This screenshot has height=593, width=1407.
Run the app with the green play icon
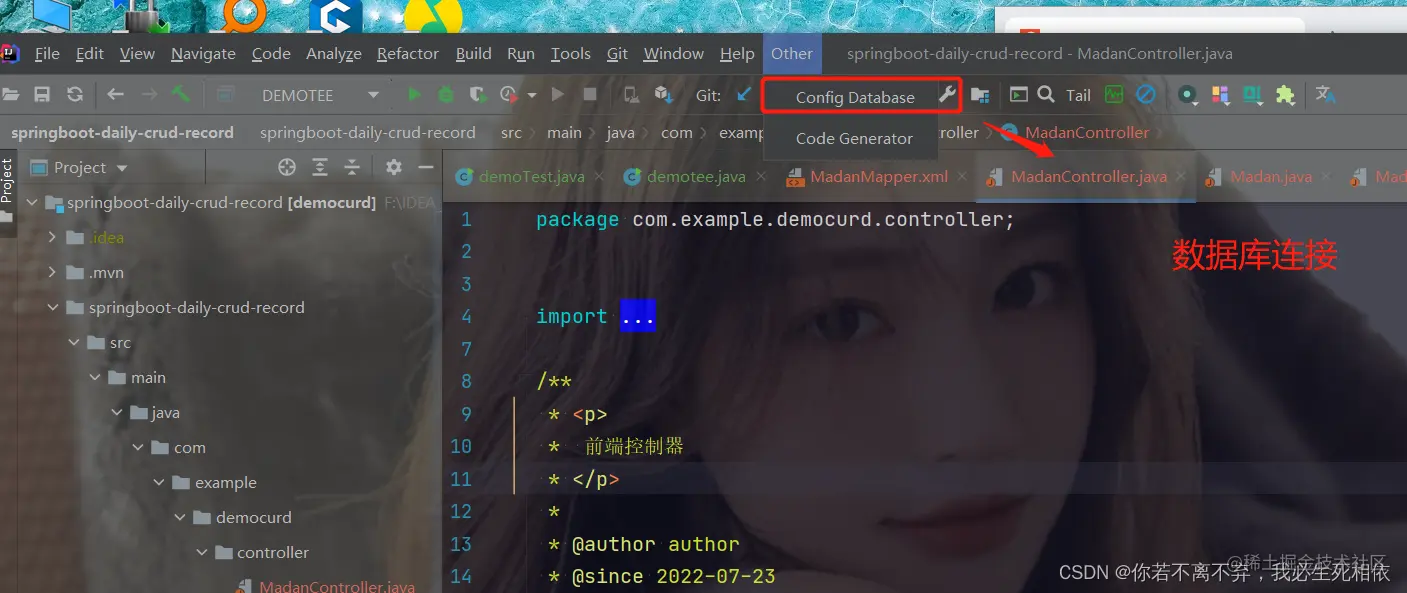(414, 94)
